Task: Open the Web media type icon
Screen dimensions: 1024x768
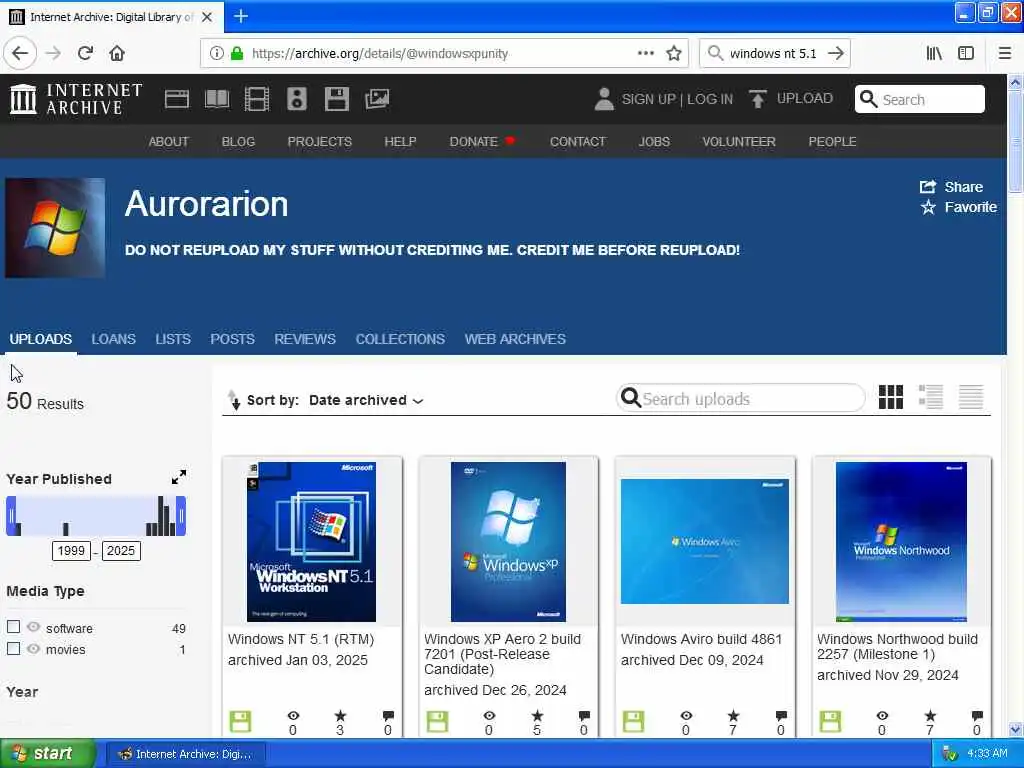Action: pyautogui.click(x=176, y=99)
